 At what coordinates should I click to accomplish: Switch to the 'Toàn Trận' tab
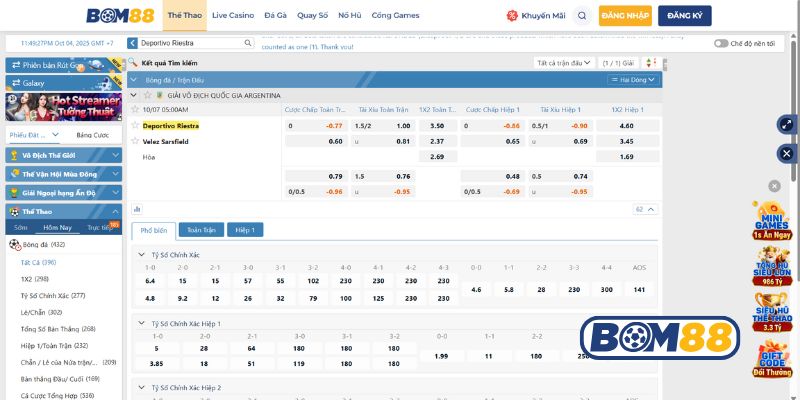point(203,230)
